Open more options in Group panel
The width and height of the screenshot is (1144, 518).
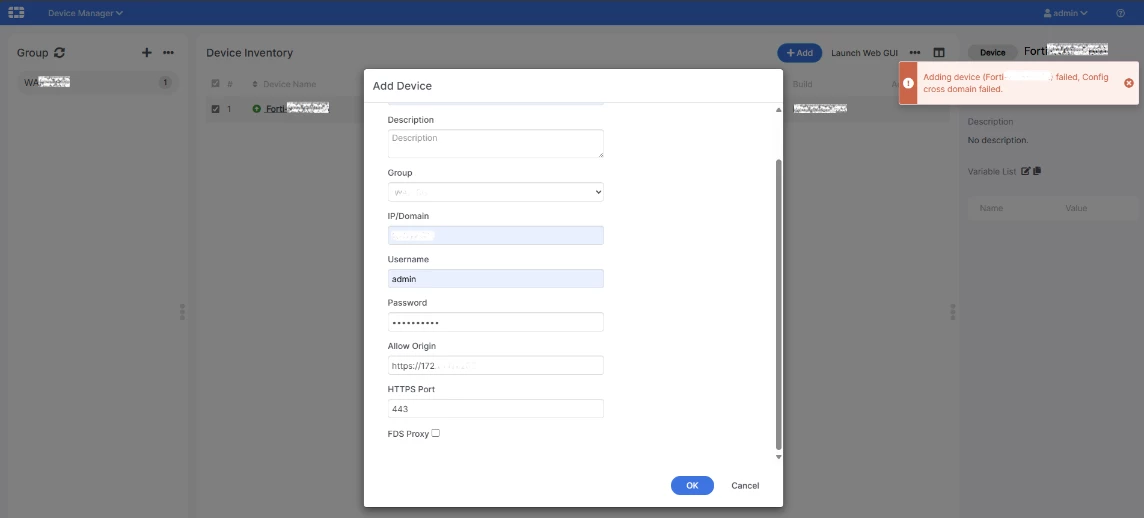point(169,53)
